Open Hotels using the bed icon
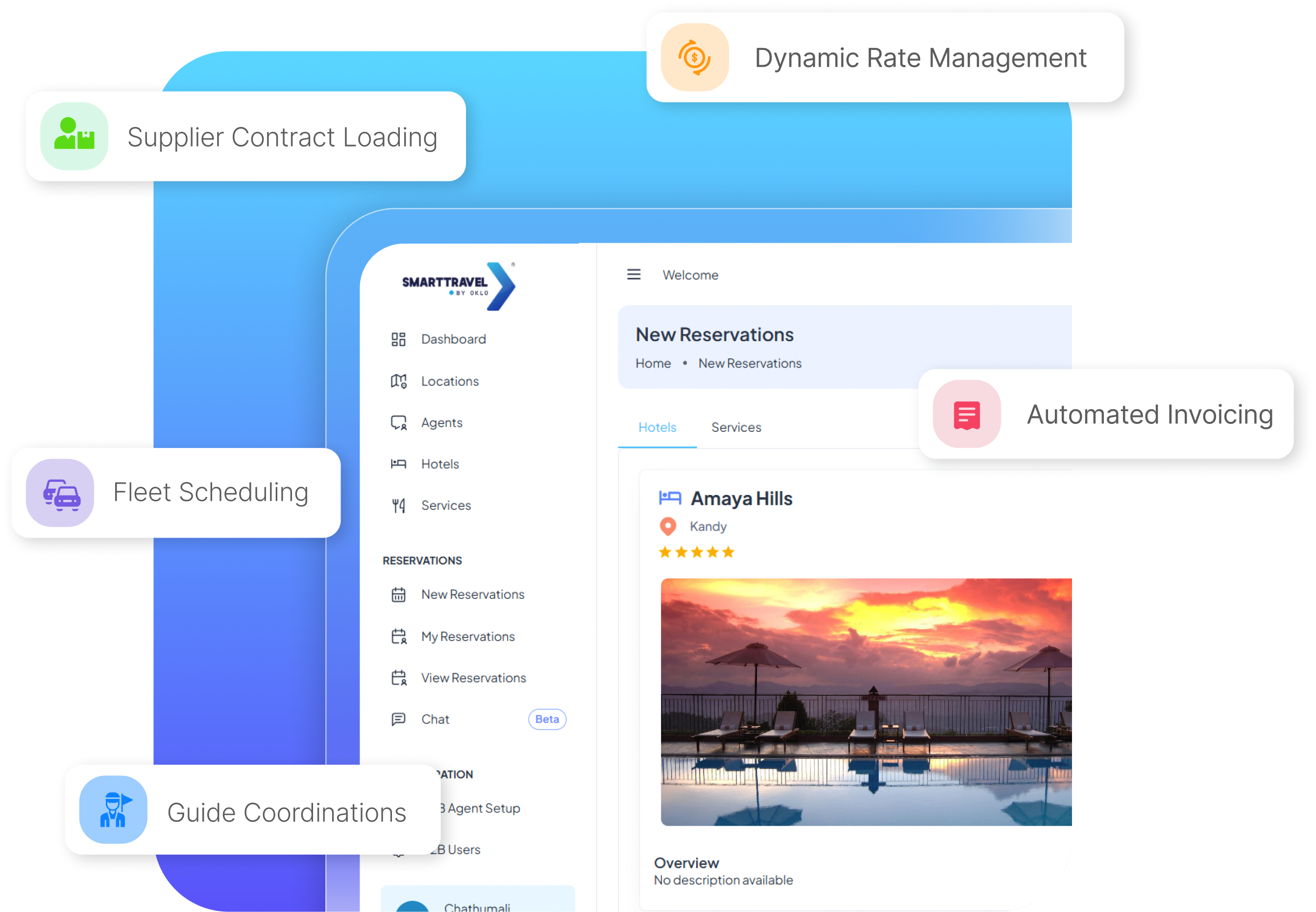1316x912 pixels. click(x=399, y=464)
